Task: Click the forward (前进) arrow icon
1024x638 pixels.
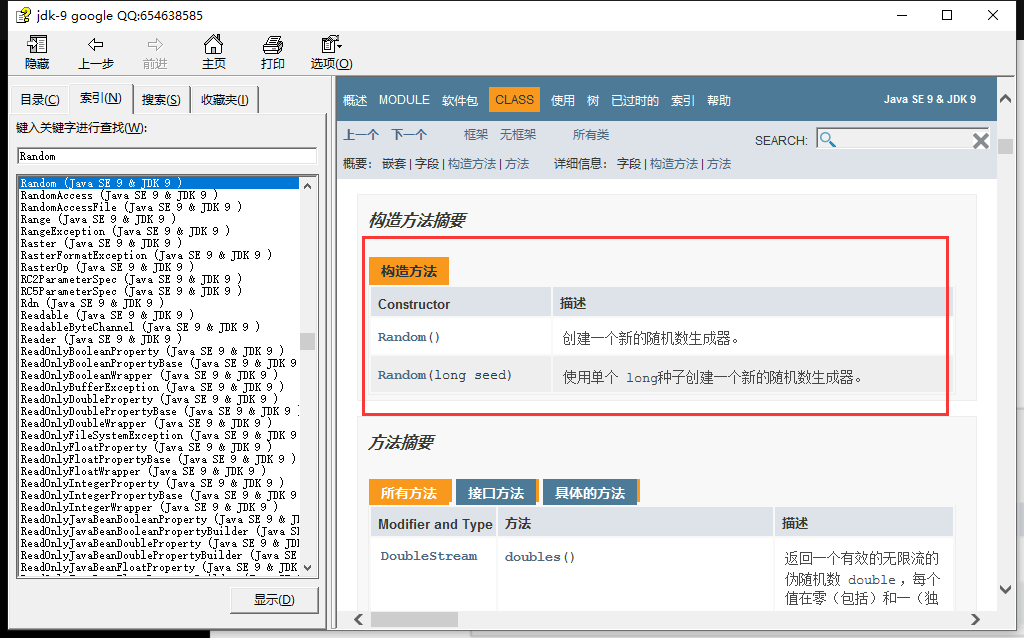Action: point(155,44)
